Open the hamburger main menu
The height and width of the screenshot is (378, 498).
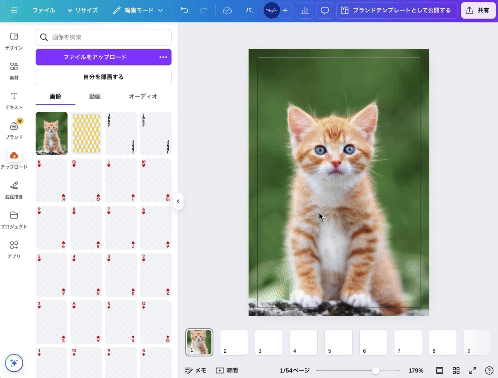coord(14,10)
